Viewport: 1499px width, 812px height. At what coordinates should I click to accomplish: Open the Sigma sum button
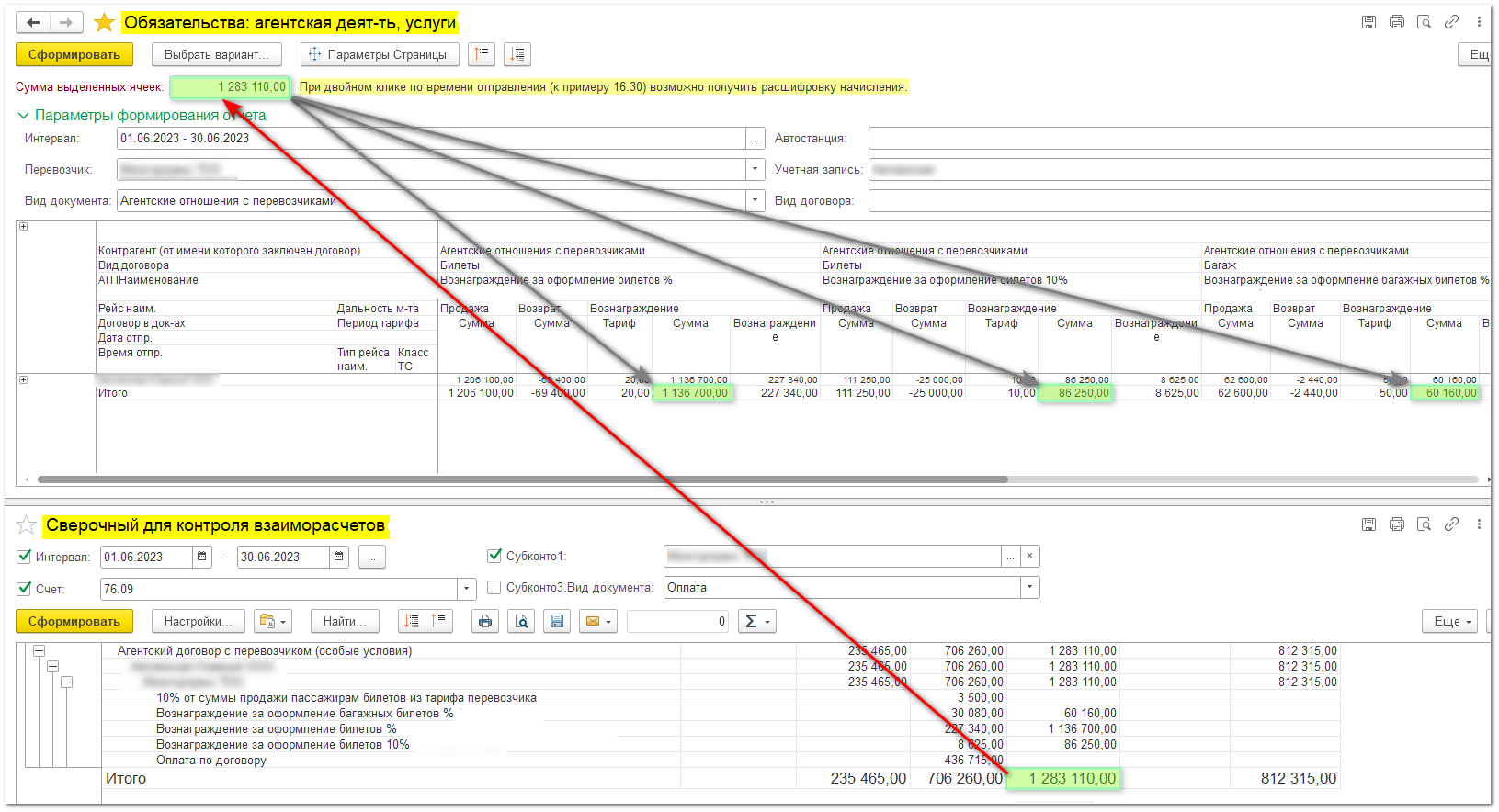[x=757, y=622]
